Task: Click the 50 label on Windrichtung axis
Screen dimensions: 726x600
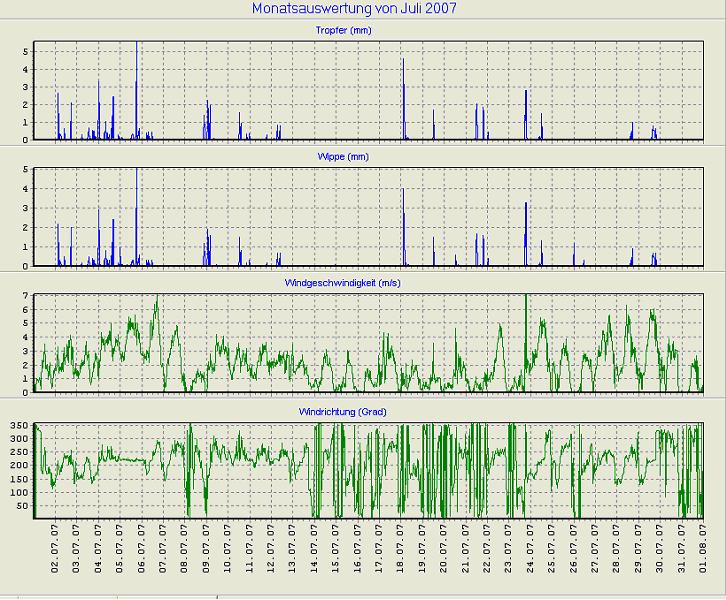Action: tap(22, 505)
